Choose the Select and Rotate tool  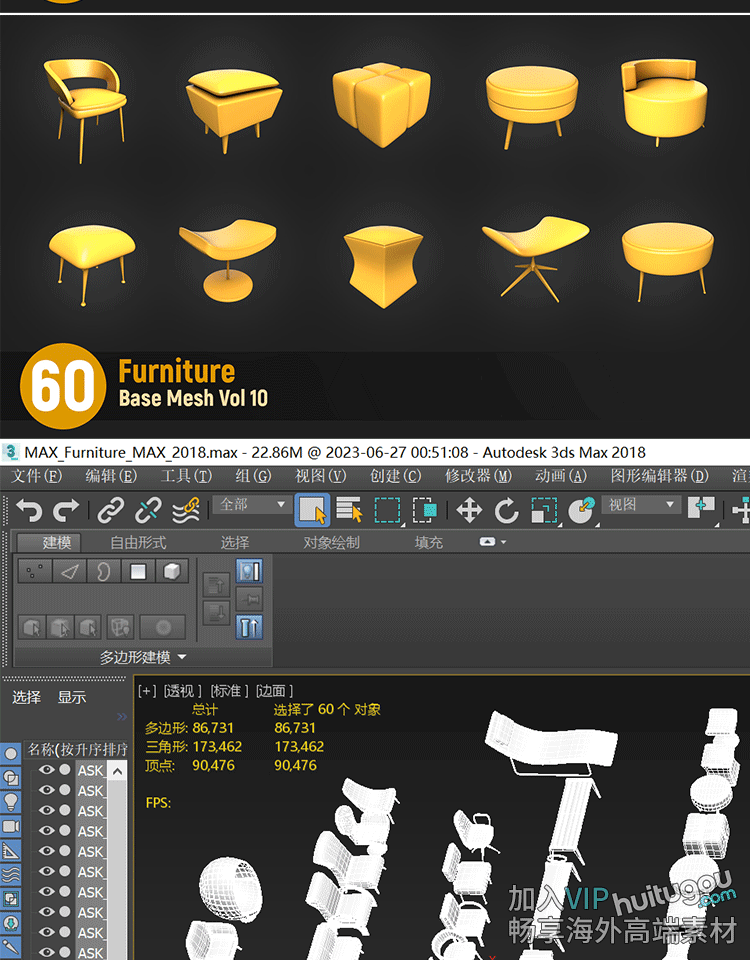507,510
